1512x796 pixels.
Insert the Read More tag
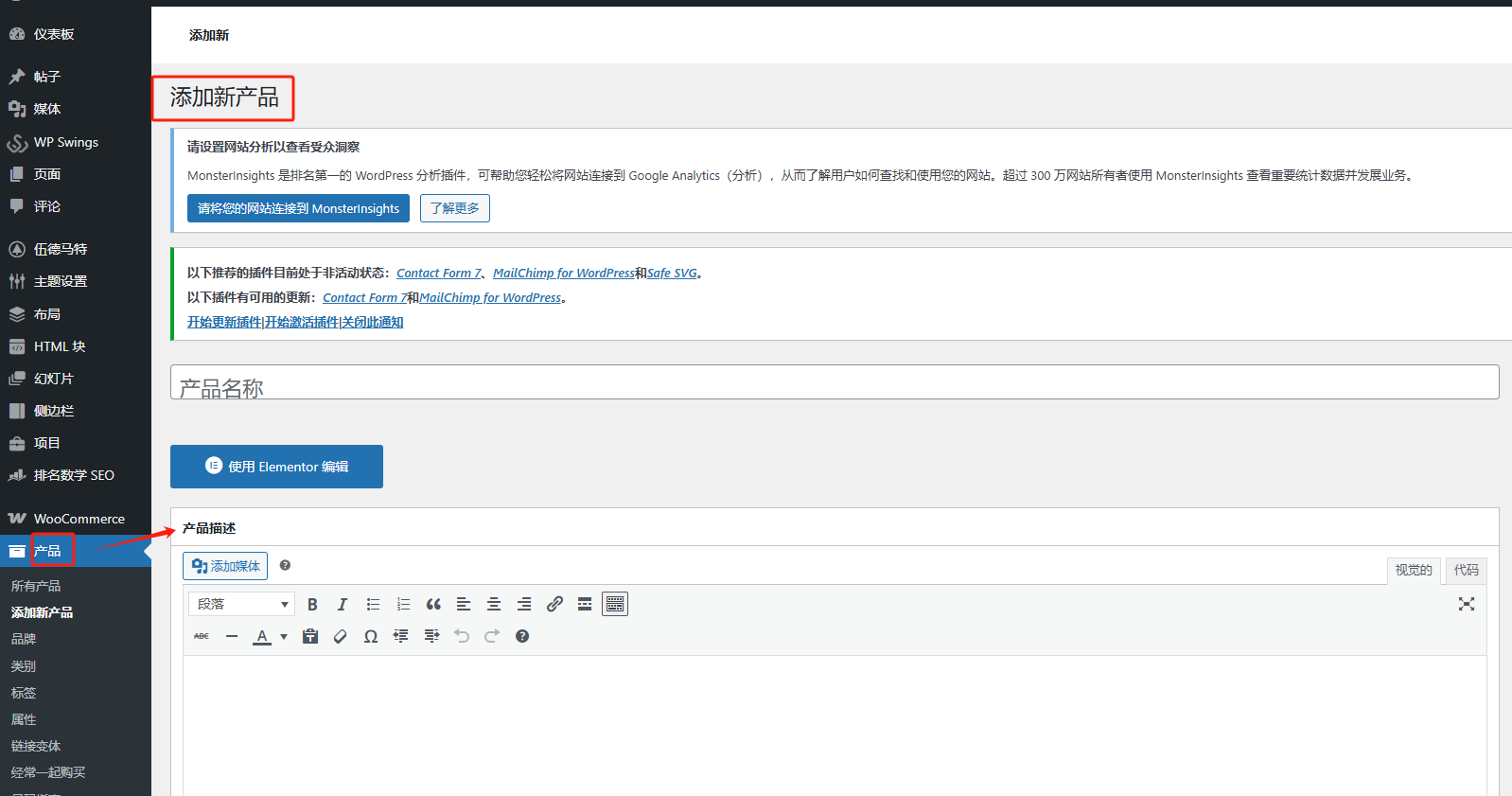(x=585, y=604)
